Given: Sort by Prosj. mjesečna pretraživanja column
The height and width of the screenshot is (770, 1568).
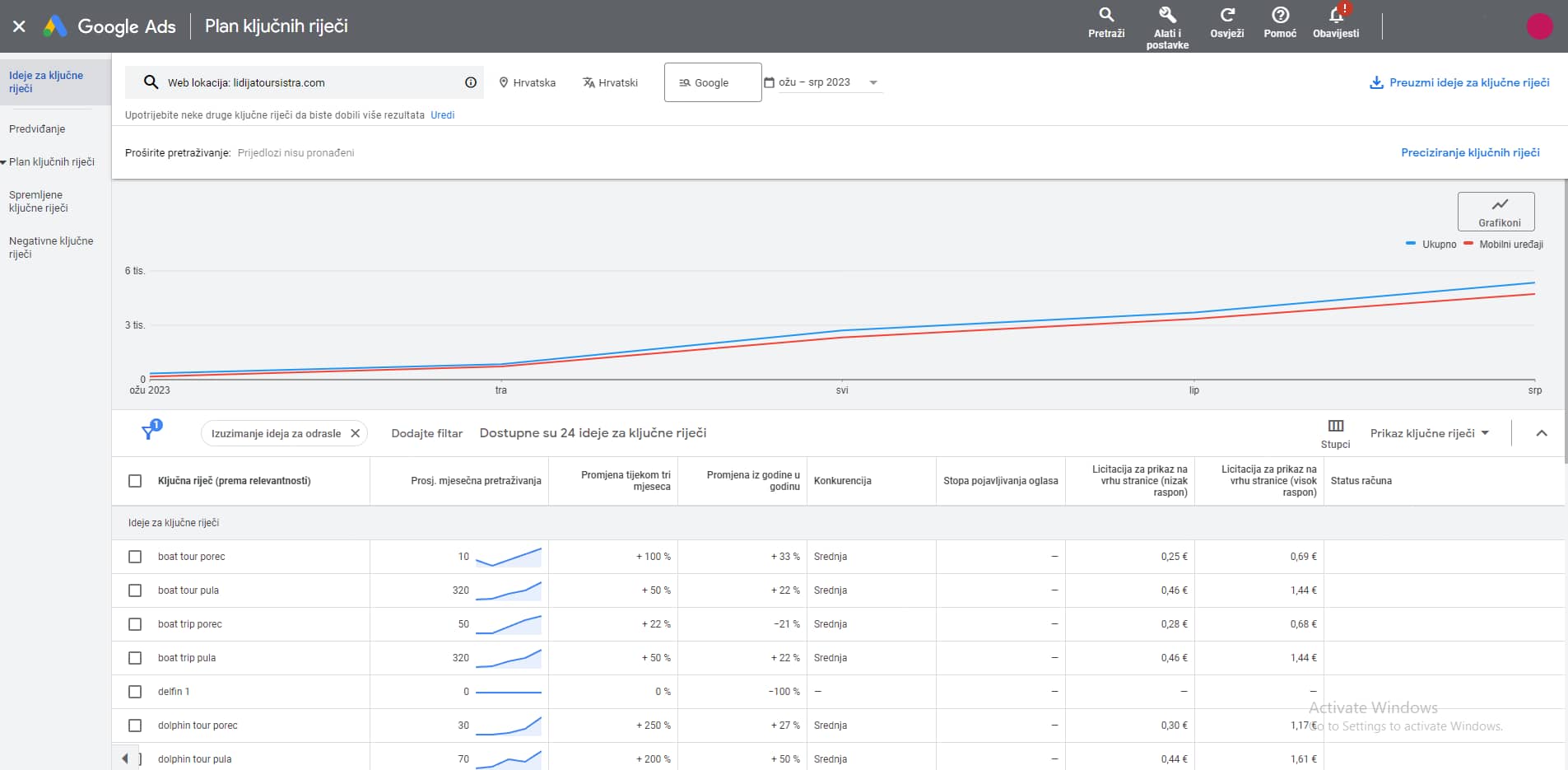Looking at the screenshot, I should click(476, 481).
